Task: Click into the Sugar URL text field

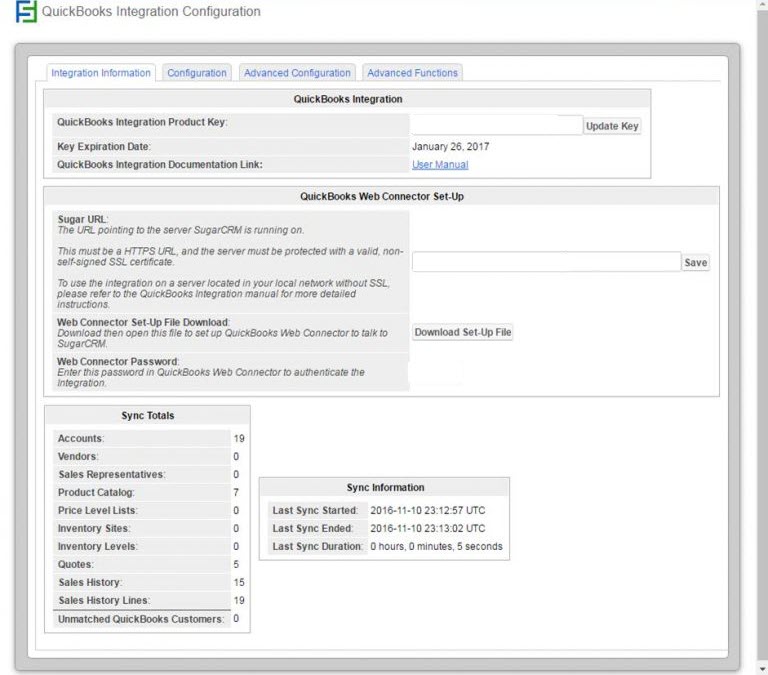Action: (x=546, y=262)
